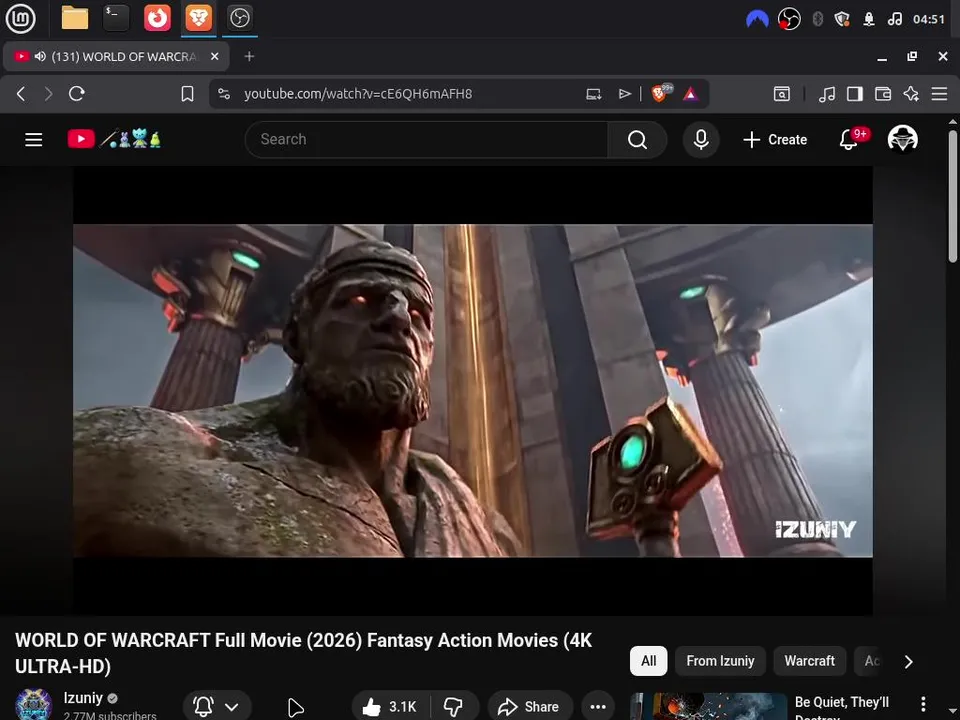Open the Linux Mint start menu
This screenshot has height=720, width=960.
click(x=20, y=18)
